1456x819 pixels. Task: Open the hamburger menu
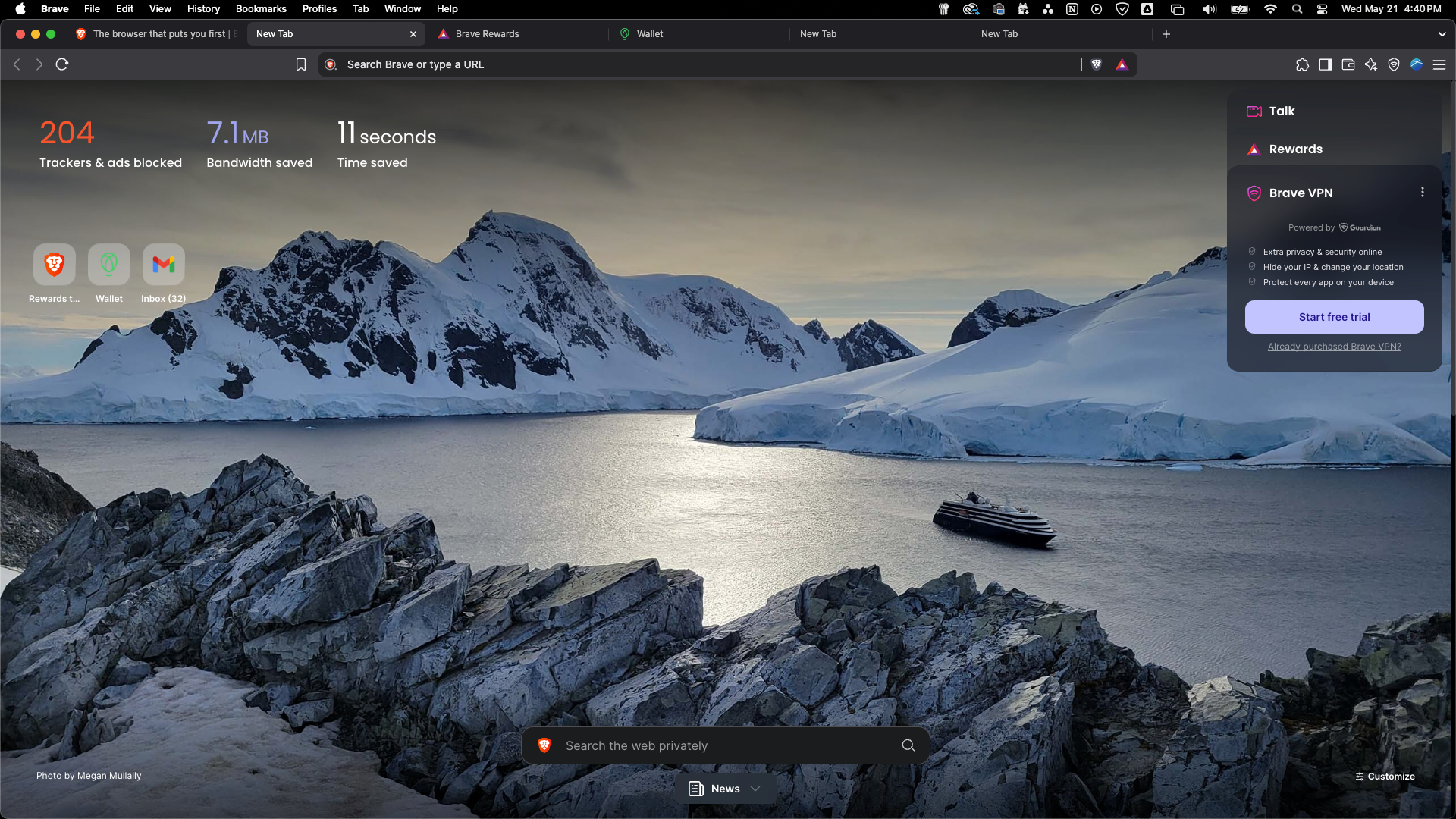click(x=1439, y=64)
